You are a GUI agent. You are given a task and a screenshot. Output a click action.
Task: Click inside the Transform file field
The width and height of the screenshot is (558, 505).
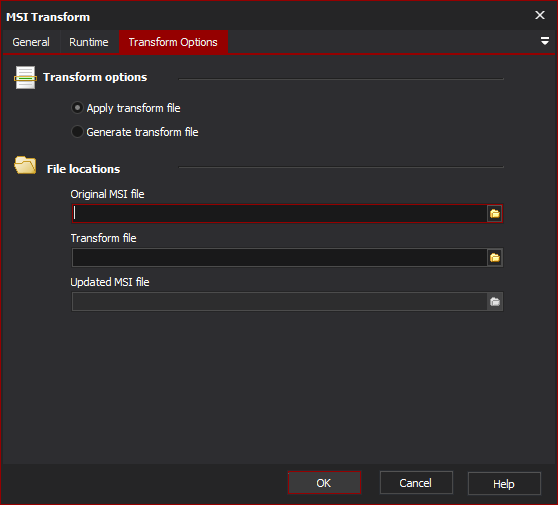tap(279, 258)
